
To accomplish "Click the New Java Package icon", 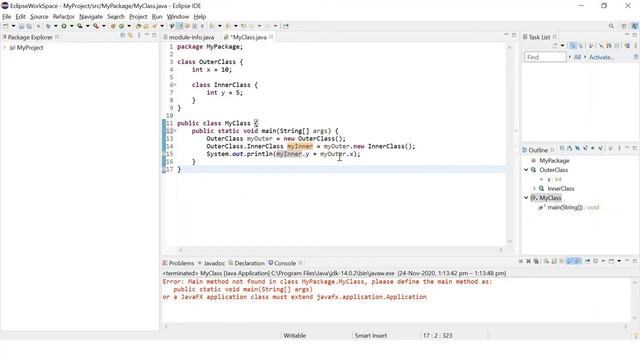I will (x=113, y=26).
